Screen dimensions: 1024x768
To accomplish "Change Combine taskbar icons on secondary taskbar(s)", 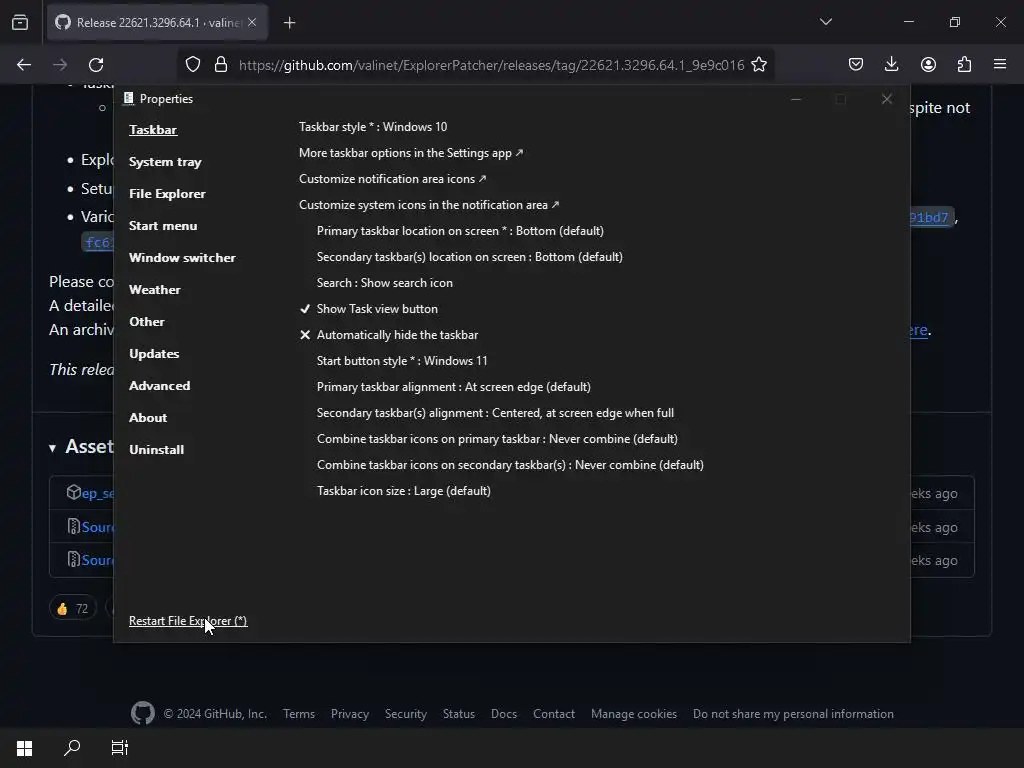I will tap(510, 465).
